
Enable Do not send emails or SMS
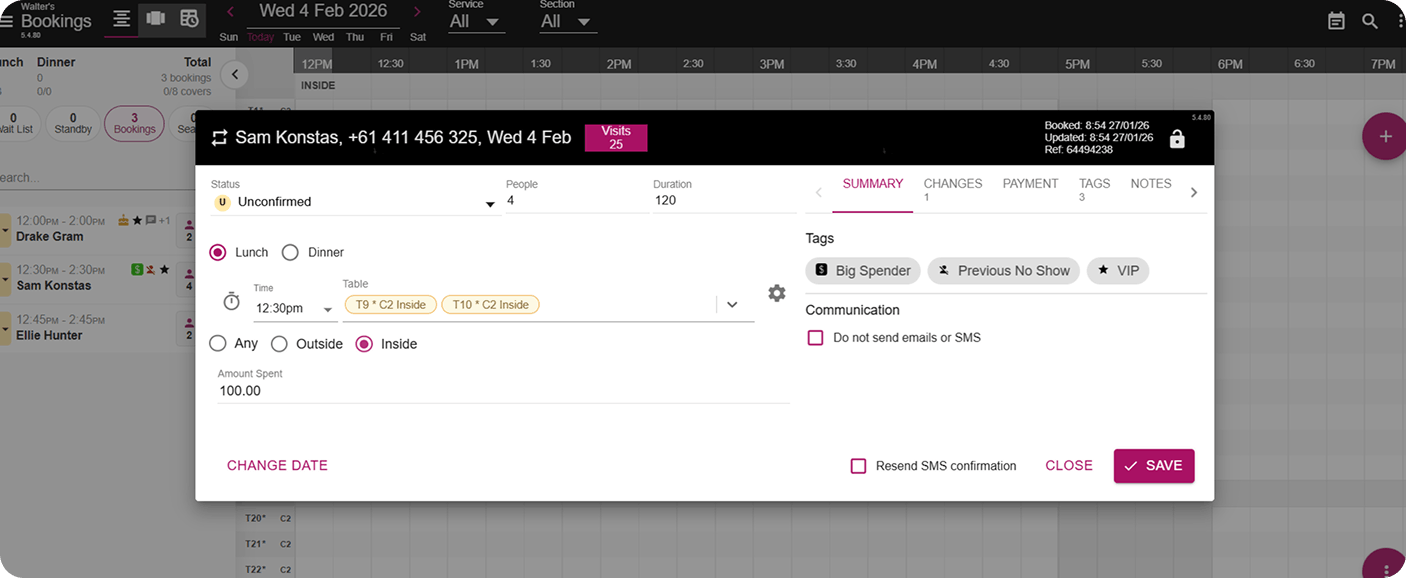[815, 338]
